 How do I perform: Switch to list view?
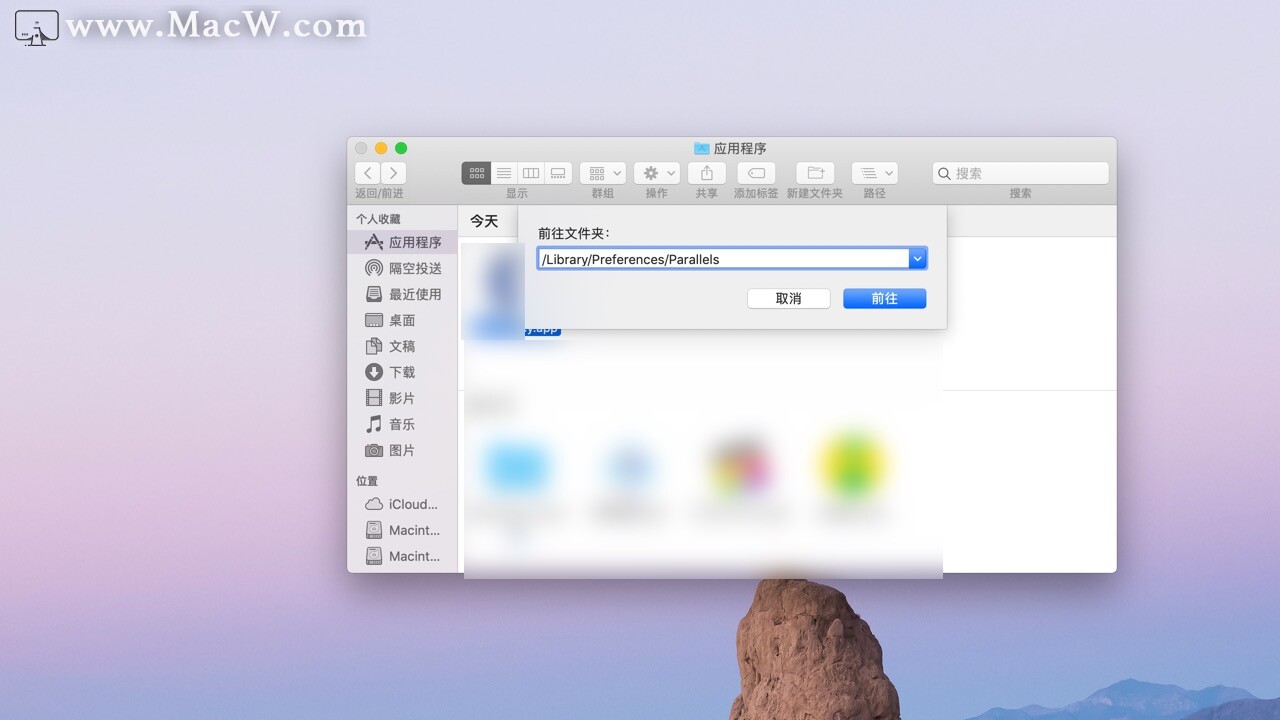click(x=504, y=173)
